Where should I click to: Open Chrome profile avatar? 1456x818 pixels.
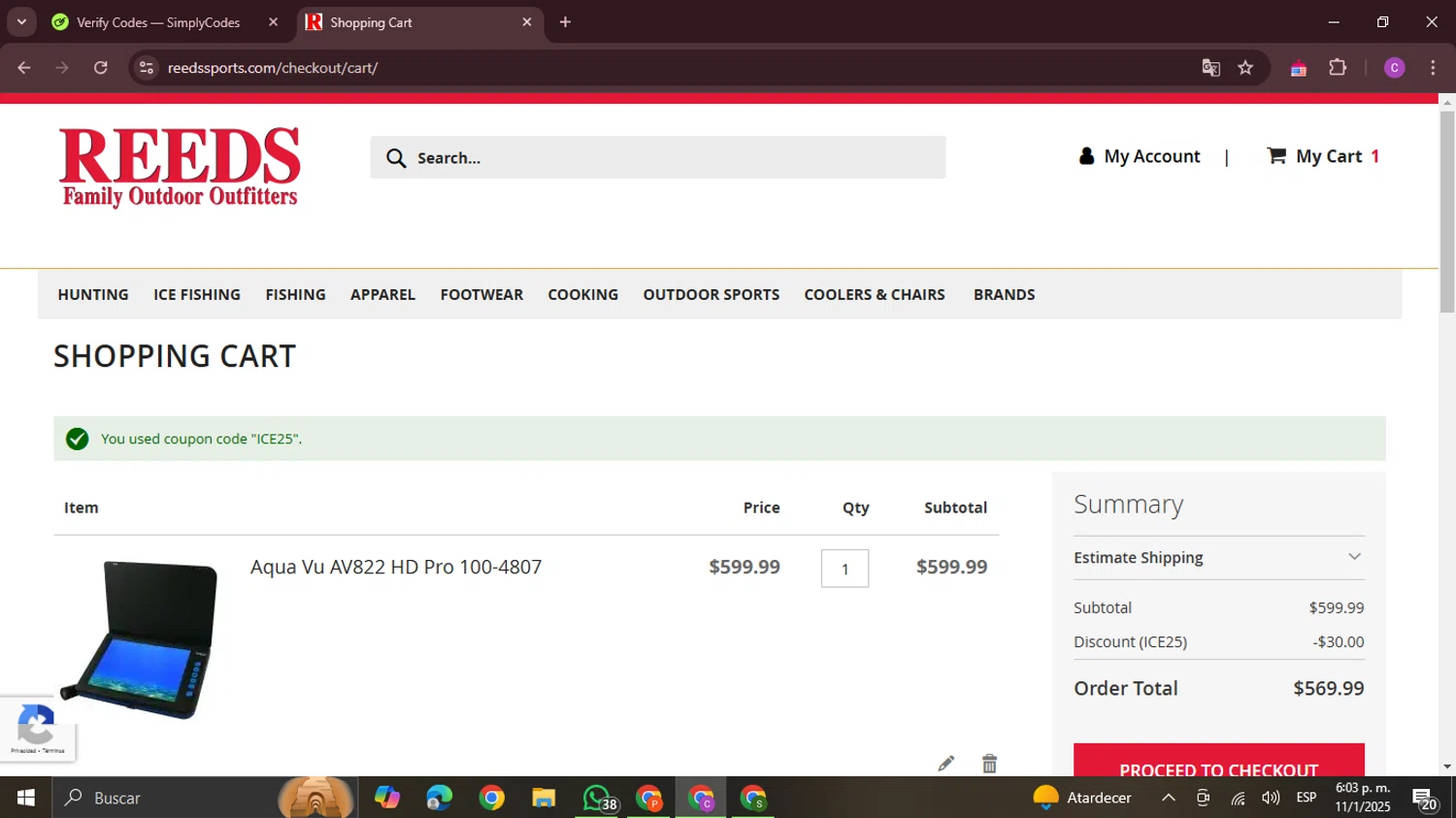[1394, 68]
